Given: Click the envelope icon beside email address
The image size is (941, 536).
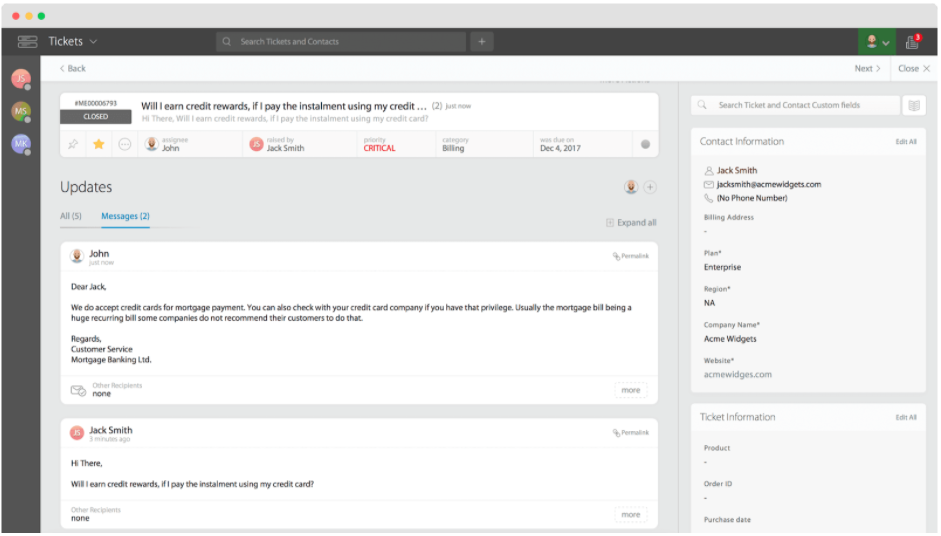Looking at the screenshot, I should [x=709, y=184].
